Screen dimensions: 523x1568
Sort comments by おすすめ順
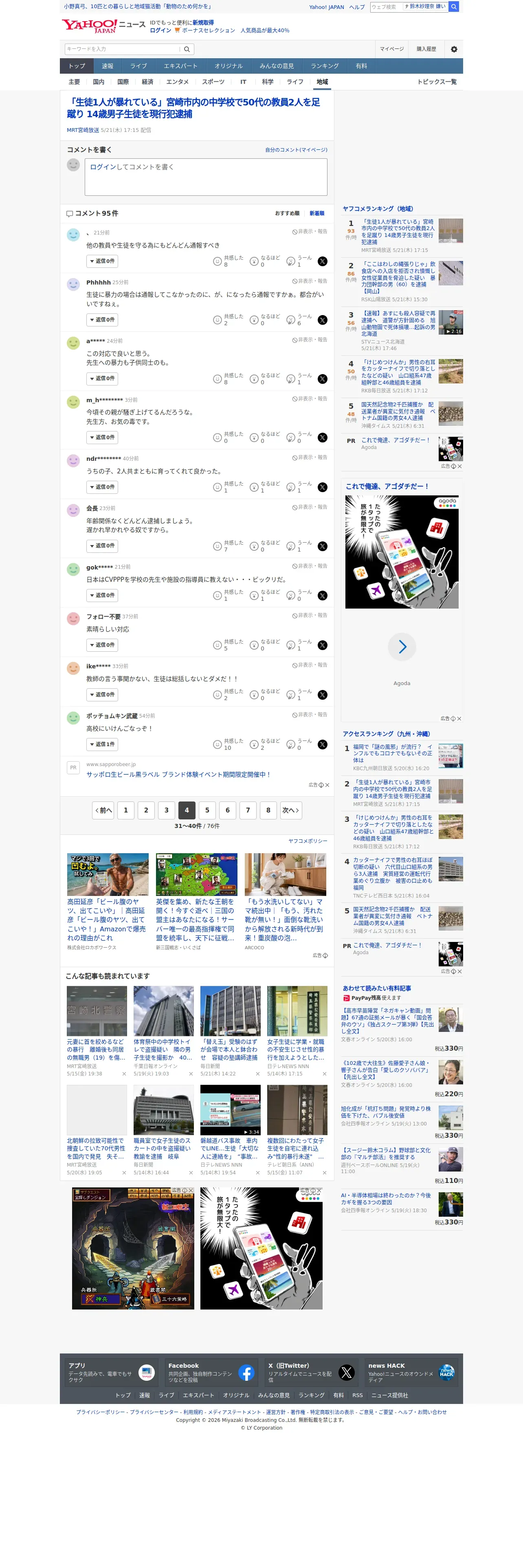287,214
